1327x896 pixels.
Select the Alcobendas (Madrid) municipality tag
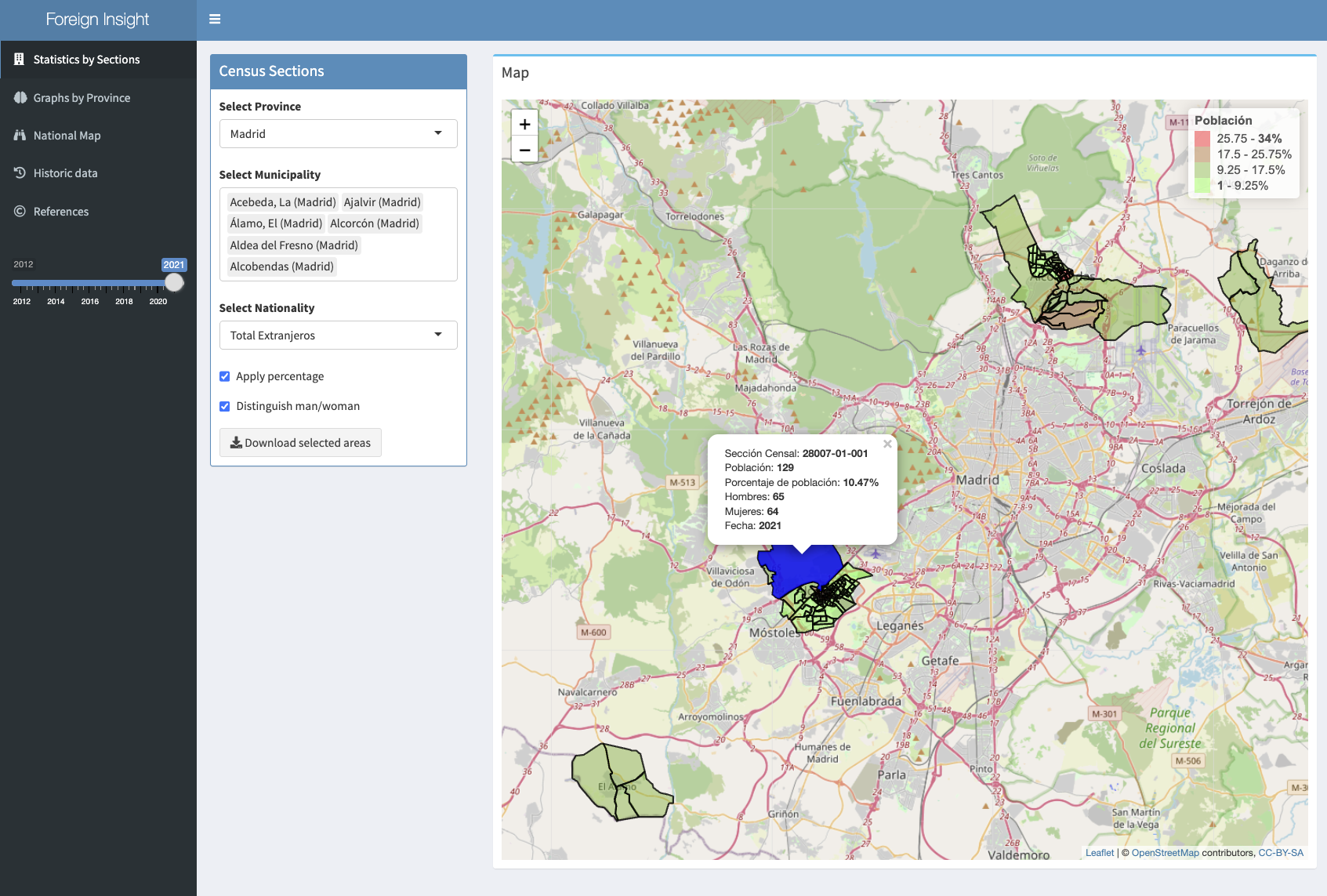tap(282, 267)
